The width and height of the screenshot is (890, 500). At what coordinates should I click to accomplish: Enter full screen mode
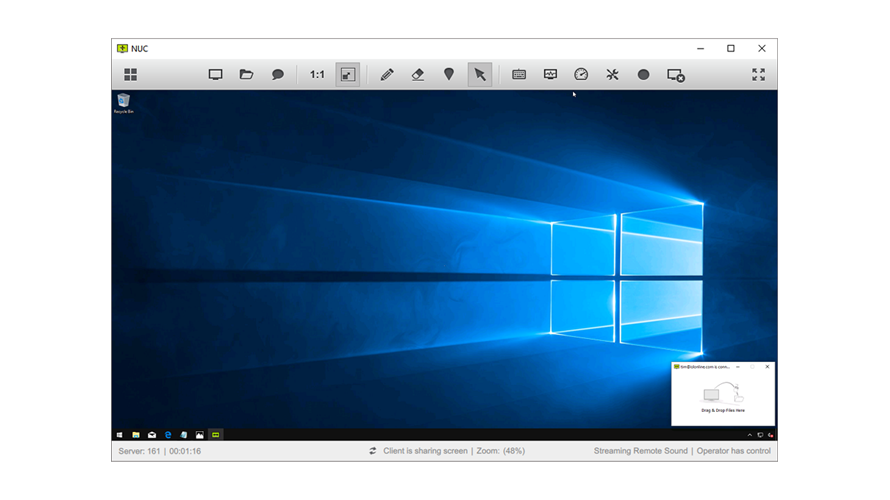(758, 75)
